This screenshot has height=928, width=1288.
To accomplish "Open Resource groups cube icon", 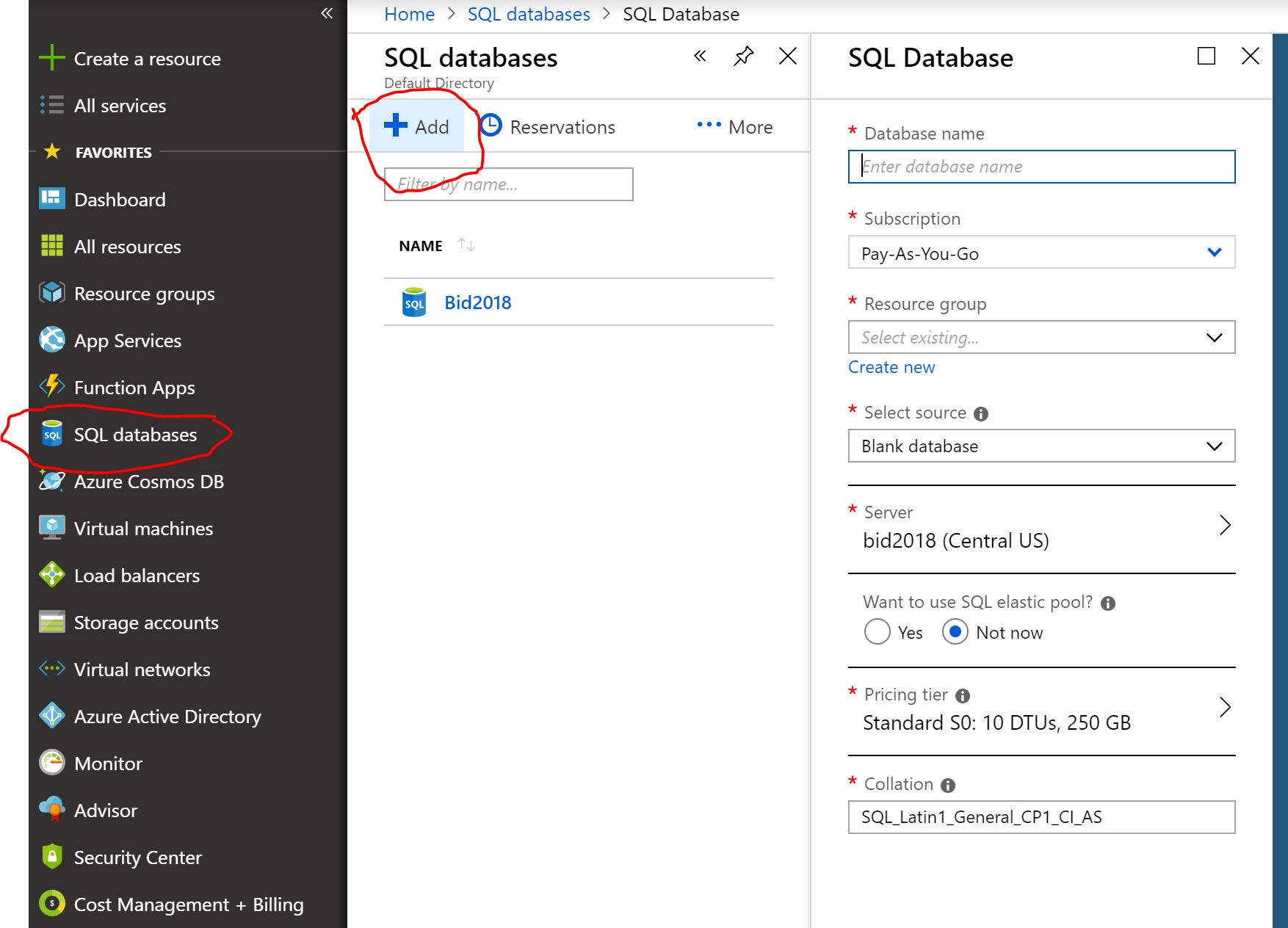I will pyautogui.click(x=52, y=293).
